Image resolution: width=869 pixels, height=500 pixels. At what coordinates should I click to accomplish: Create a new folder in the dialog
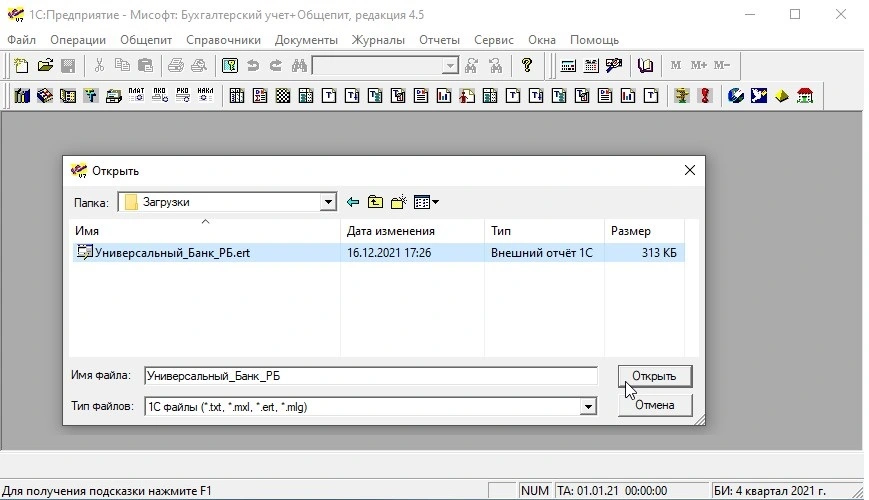click(398, 202)
